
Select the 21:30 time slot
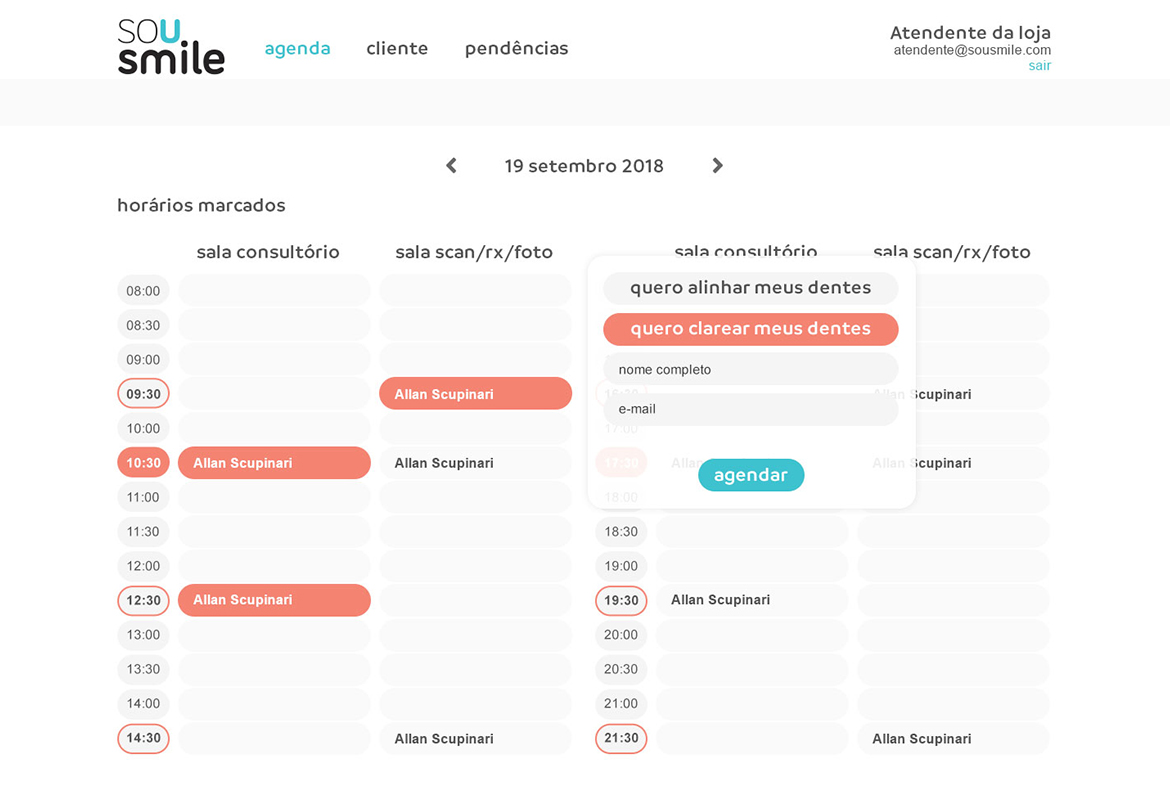621,738
